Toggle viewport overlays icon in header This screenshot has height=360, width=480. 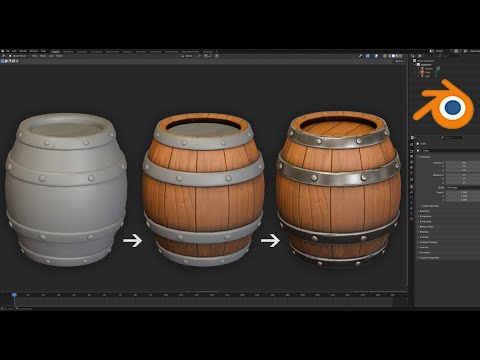[376, 56]
